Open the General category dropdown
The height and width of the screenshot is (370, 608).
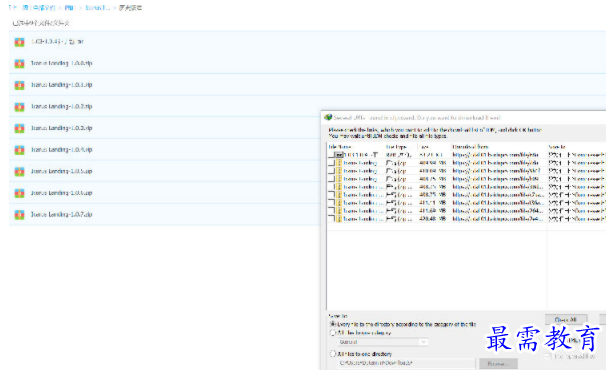[x=383, y=342]
